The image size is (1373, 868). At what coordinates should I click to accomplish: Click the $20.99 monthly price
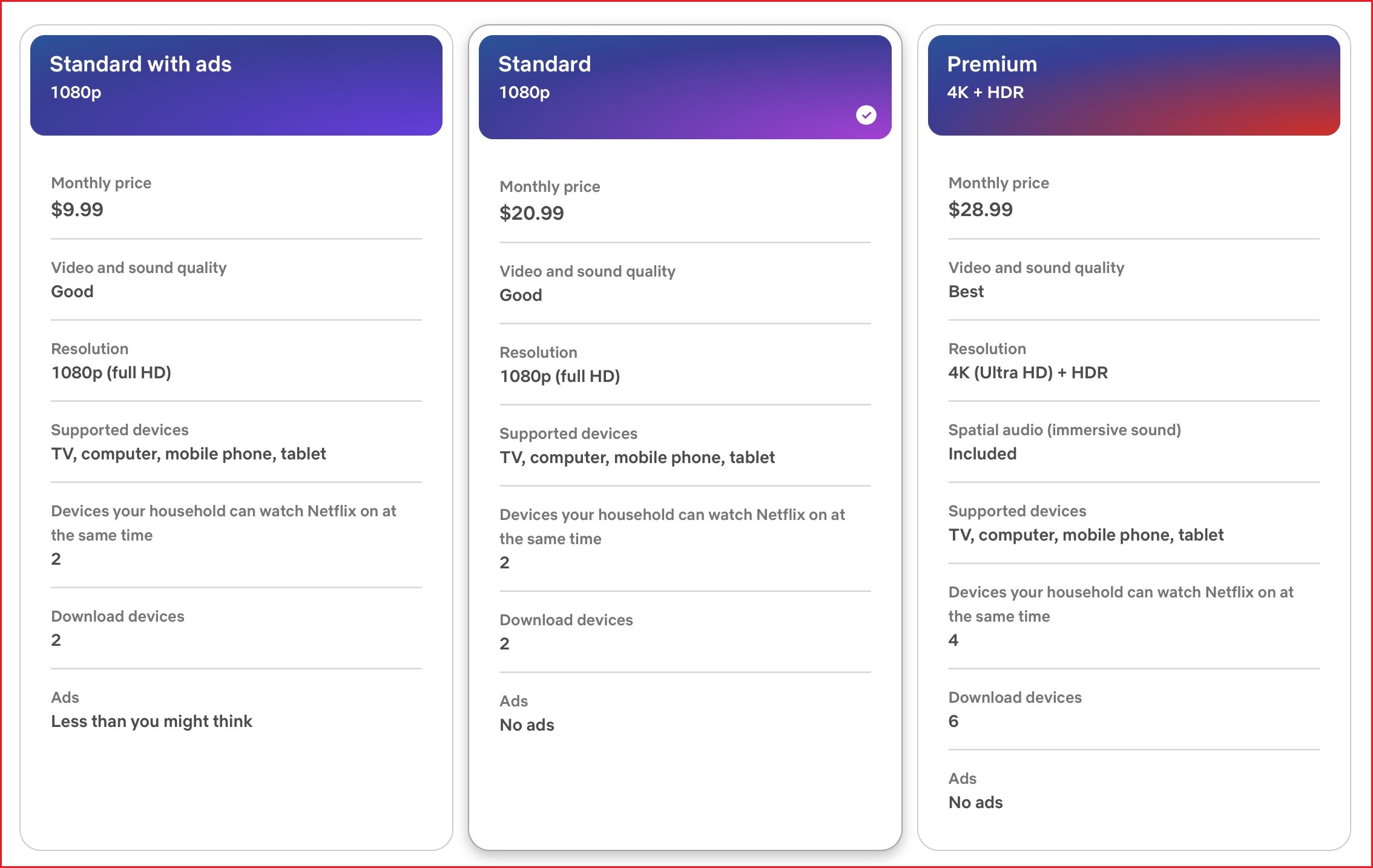coord(531,213)
